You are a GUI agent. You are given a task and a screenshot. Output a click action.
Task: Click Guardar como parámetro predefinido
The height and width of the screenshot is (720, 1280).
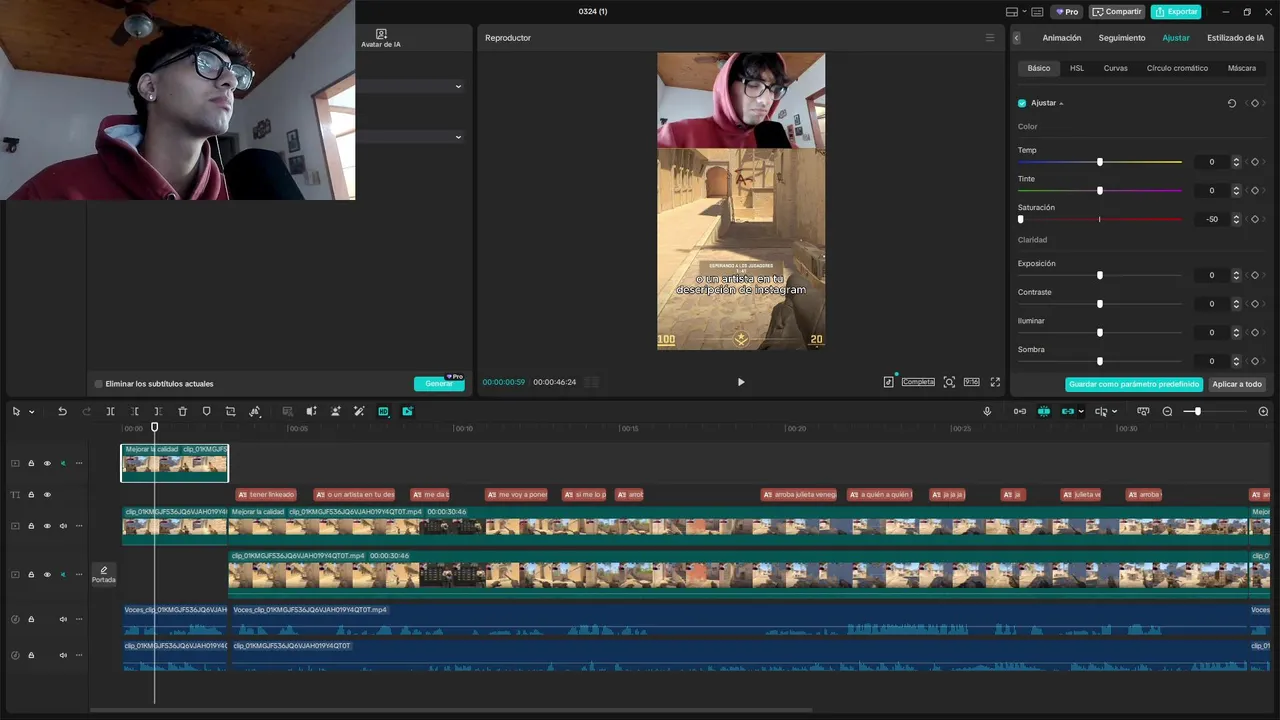pyautogui.click(x=1134, y=384)
